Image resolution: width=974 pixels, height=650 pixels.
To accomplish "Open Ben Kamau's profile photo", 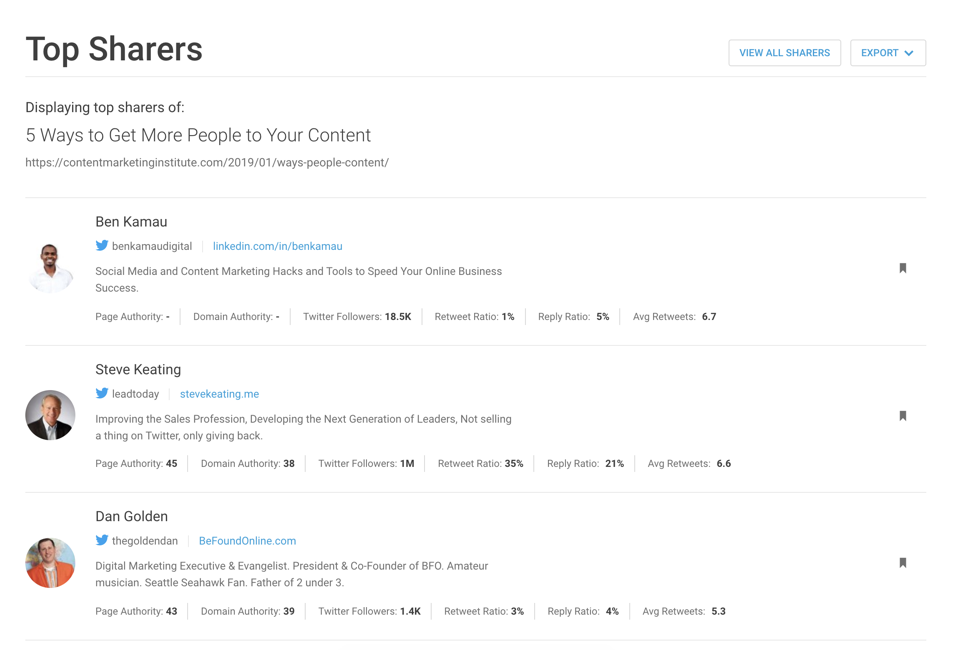I will tap(50, 268).
